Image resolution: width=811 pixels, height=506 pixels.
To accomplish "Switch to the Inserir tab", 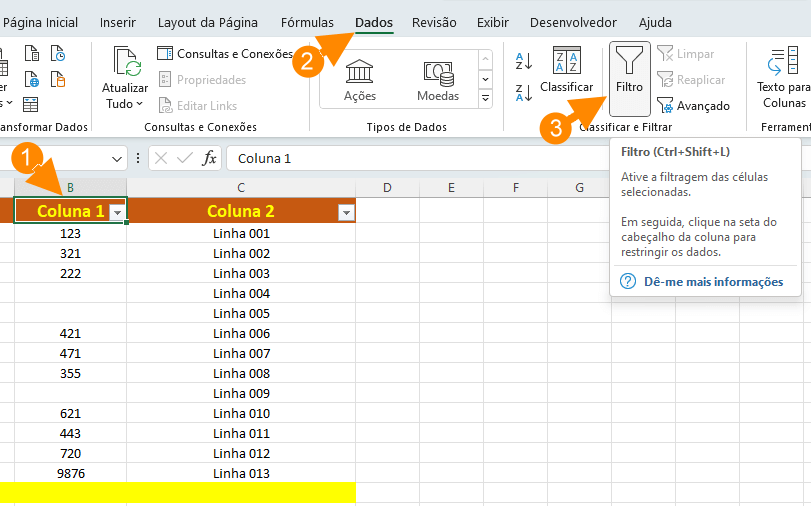I will (117, 23).
